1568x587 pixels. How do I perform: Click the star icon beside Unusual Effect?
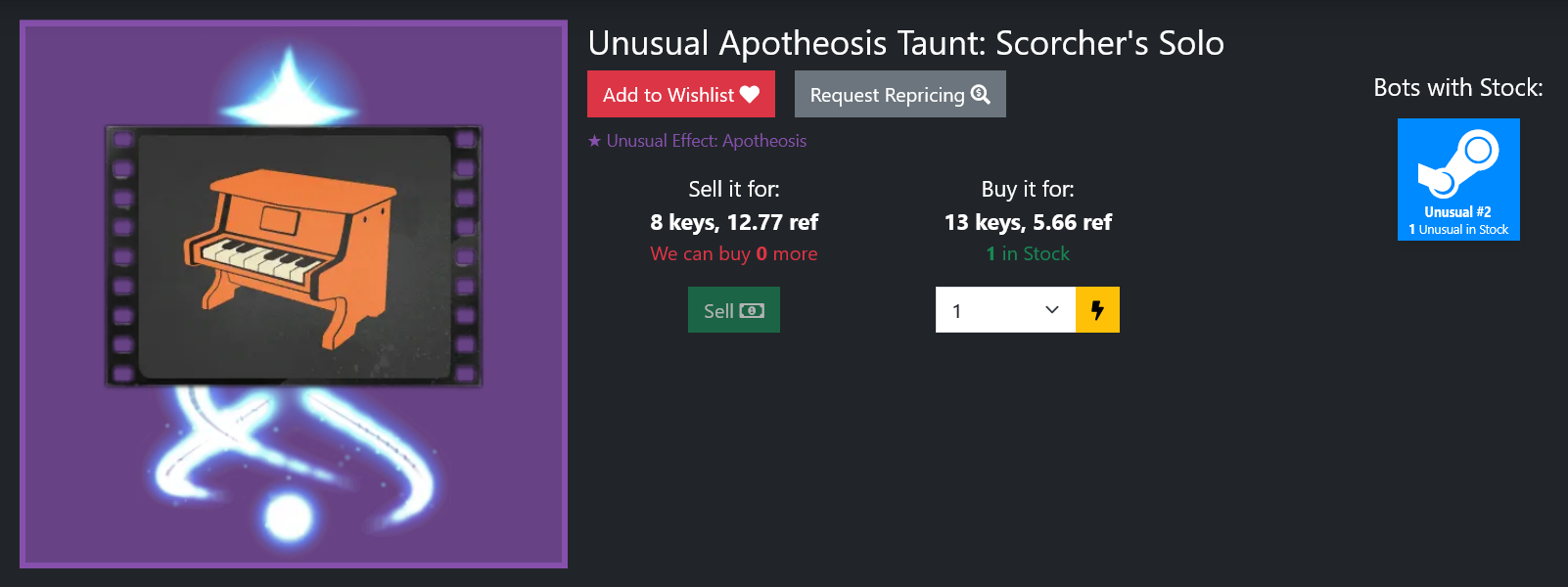click(594, 141)
